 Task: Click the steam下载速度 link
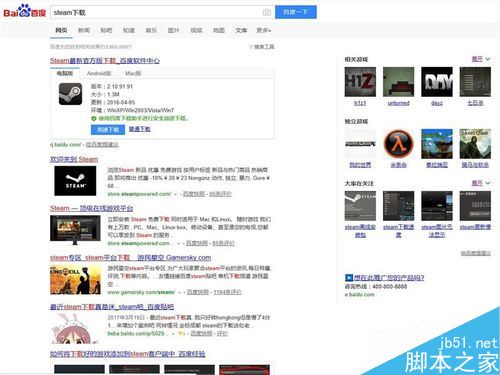(398, 231)
